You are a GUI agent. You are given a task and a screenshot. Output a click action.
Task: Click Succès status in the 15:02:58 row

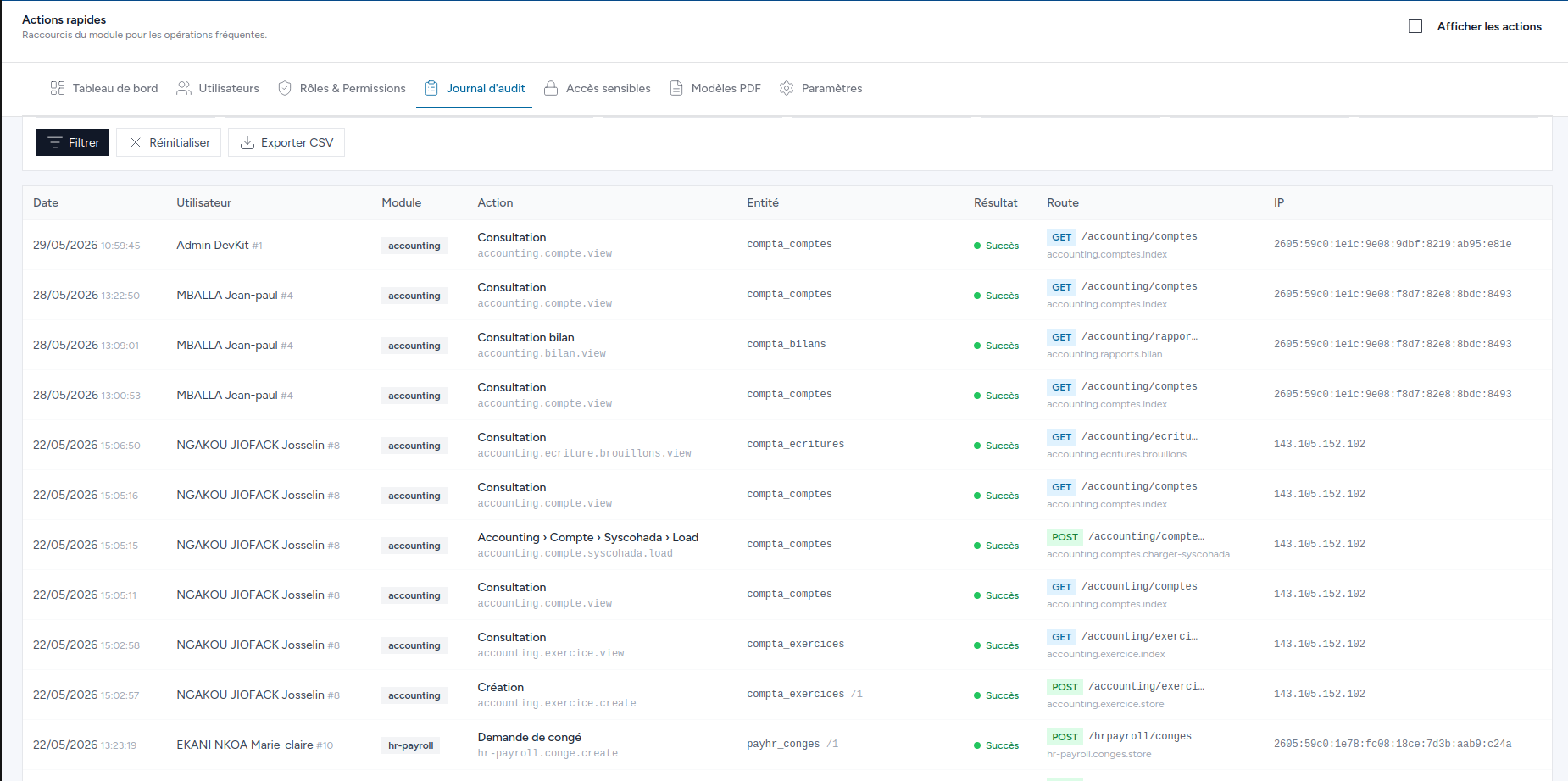point(997,645)
